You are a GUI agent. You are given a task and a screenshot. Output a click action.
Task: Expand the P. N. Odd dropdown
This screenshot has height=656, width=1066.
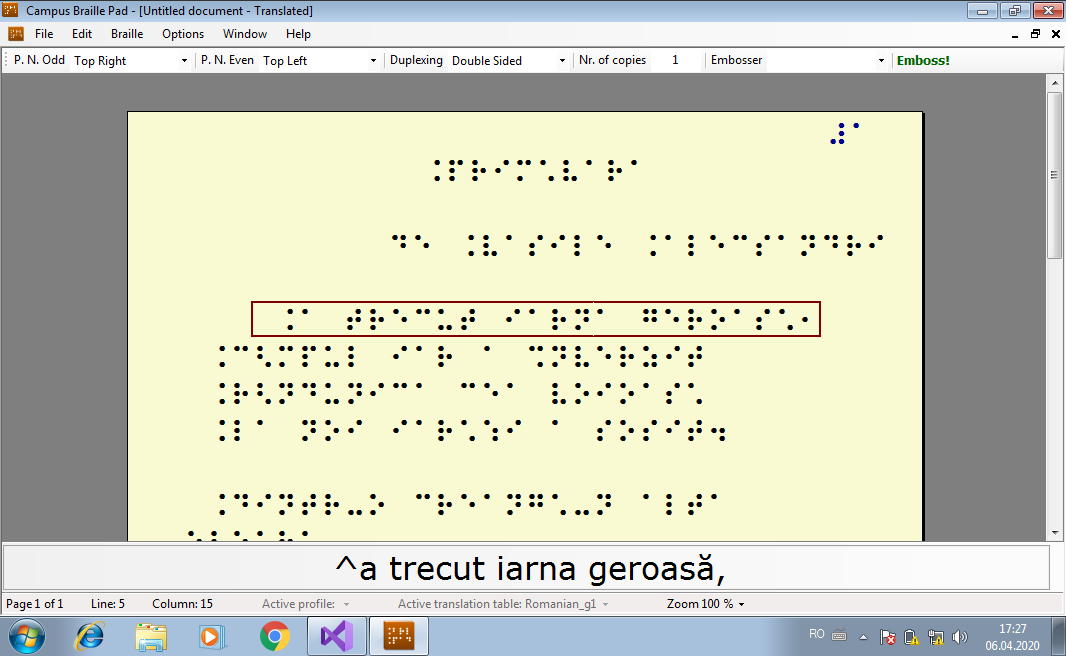[x=184, y=61]
